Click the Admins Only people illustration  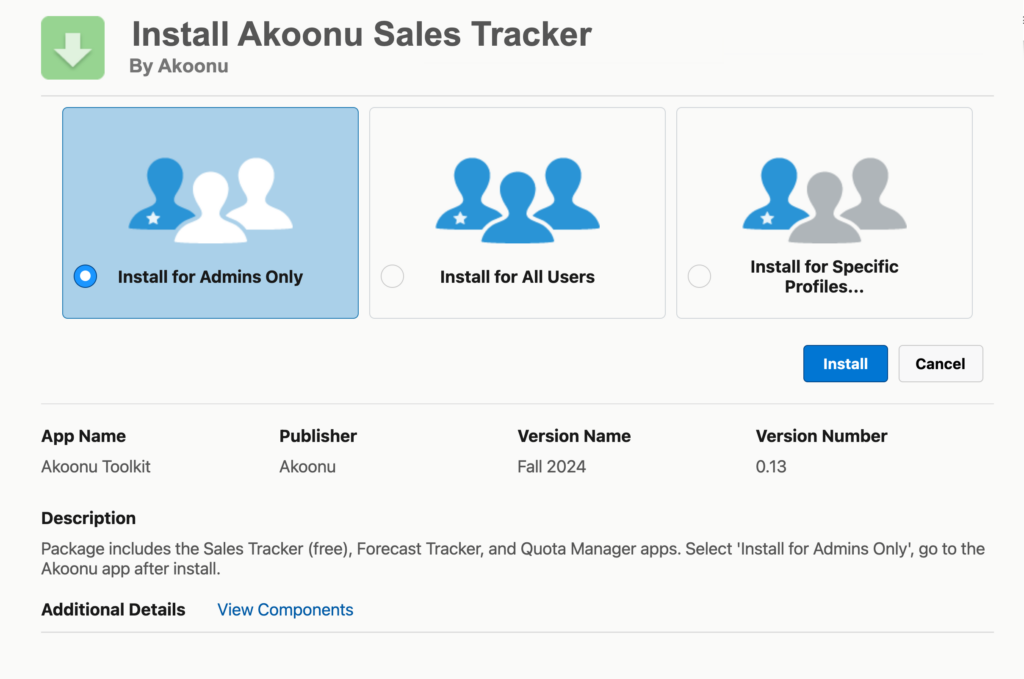point(211,199)
